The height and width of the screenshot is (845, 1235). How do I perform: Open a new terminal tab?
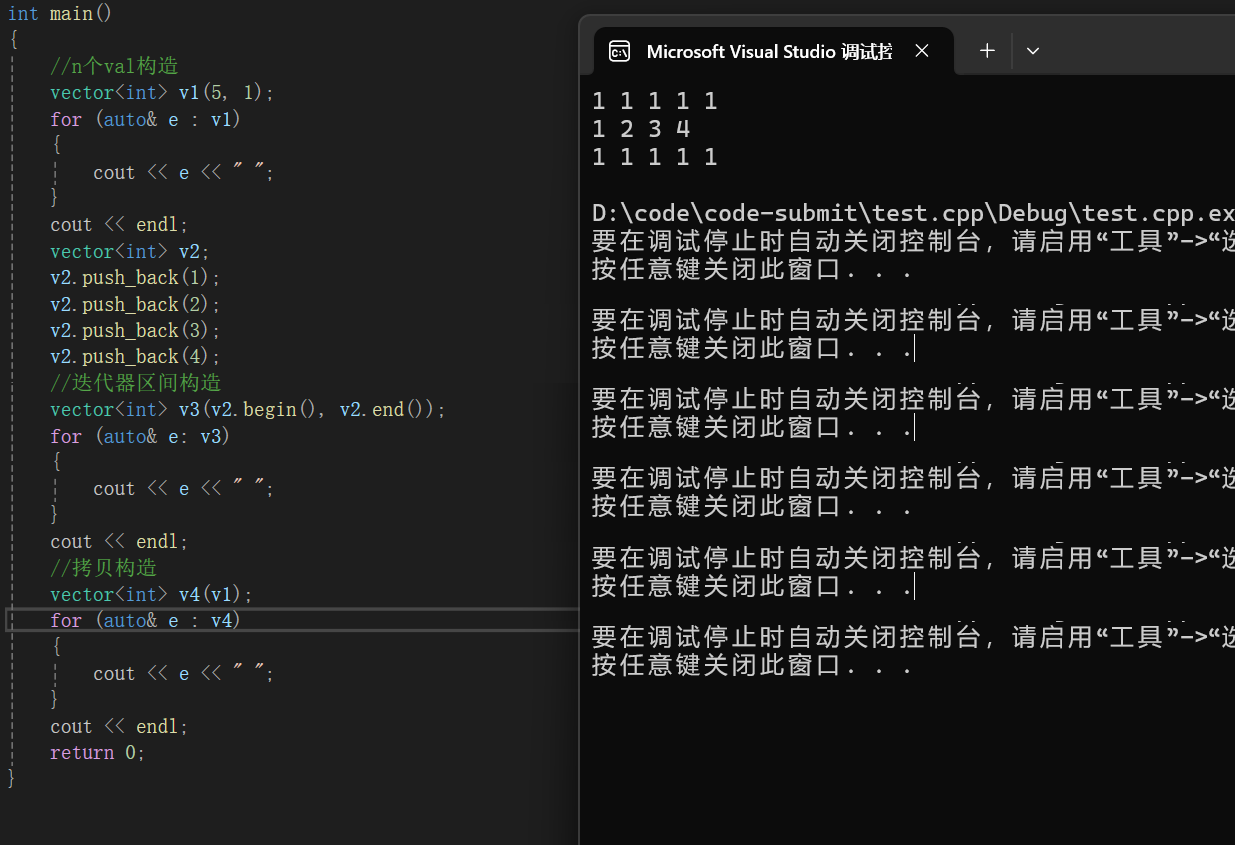(987, 51)
